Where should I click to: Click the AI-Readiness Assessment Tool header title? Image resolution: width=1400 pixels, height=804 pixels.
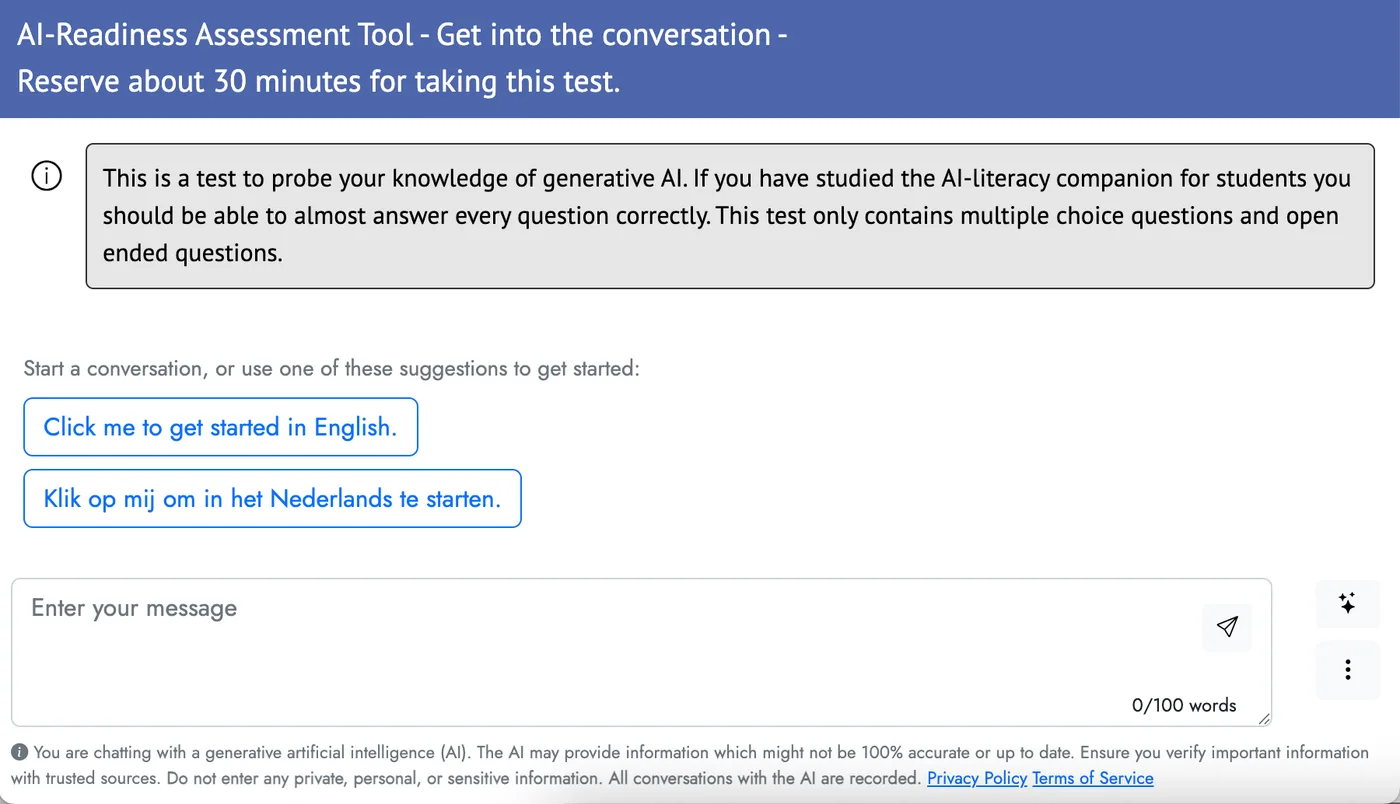tap(402, 35)
